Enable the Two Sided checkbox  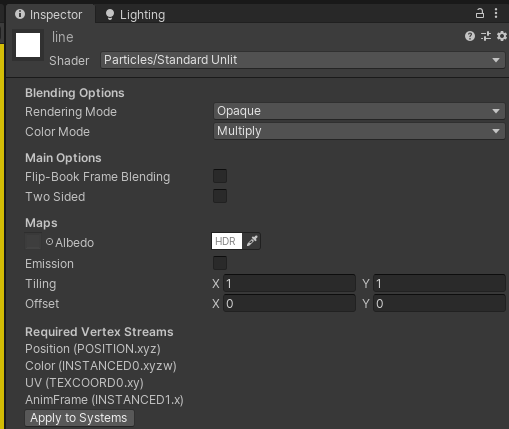coord(220,196)
